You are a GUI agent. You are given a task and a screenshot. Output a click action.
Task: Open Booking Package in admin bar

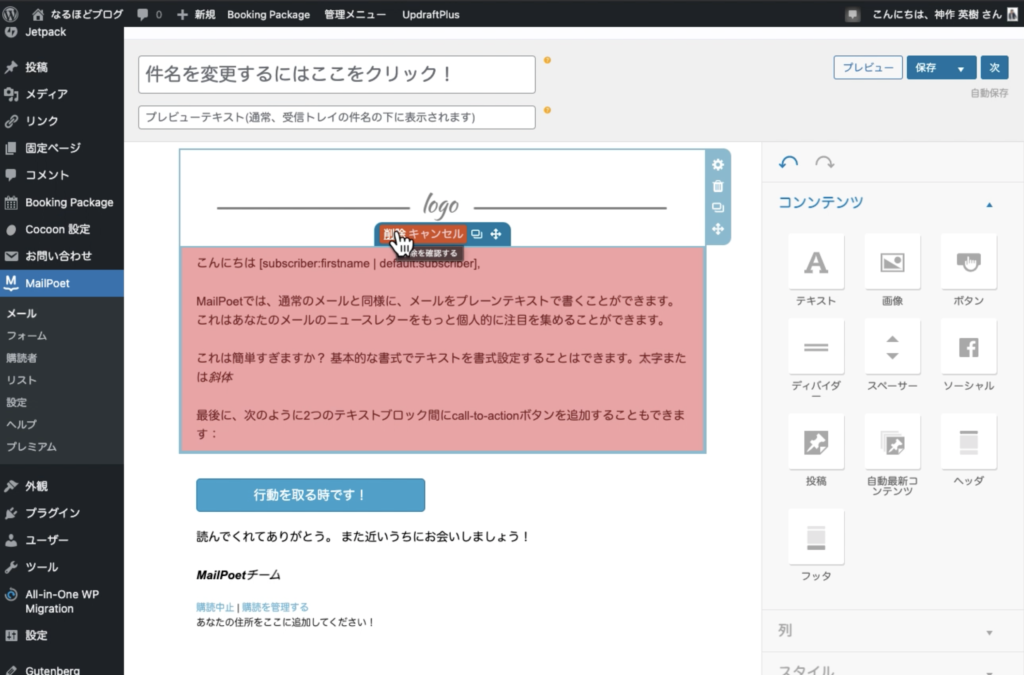coord(268,14)
